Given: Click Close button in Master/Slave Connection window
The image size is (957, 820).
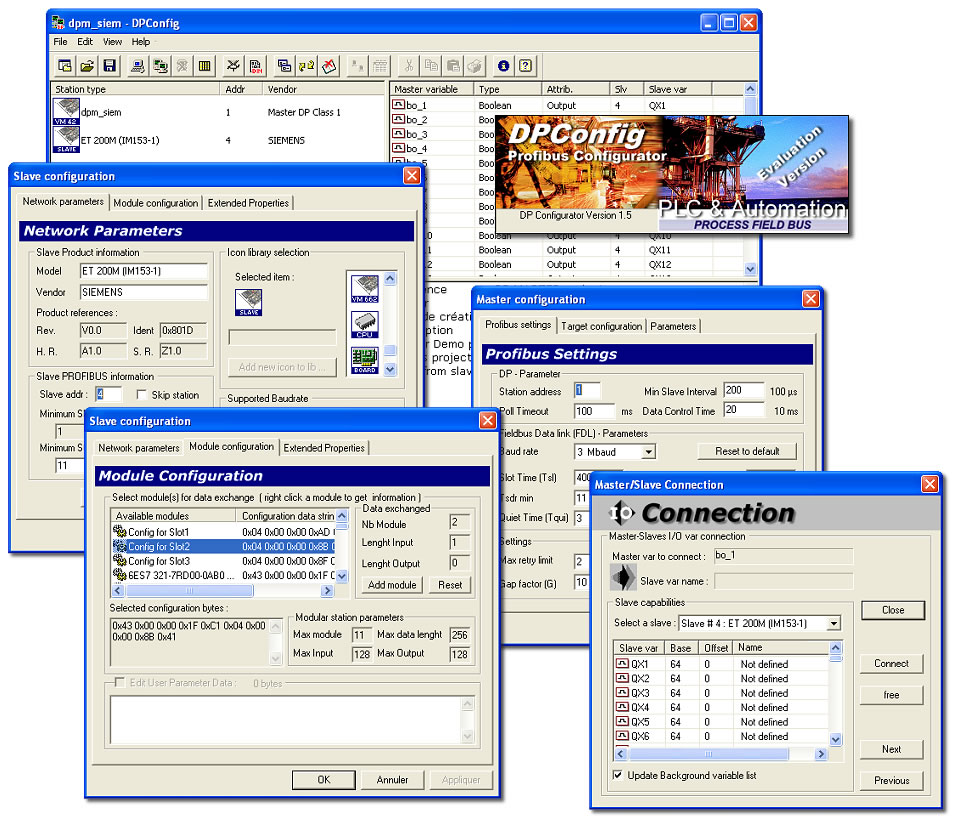Looking at the screenshot, I should point(893,610).
